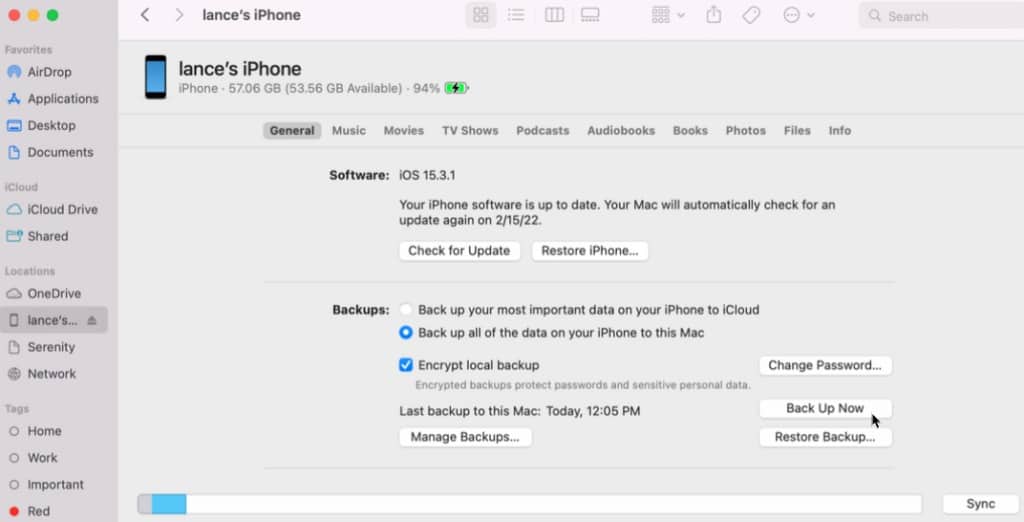Viewport: 1024px width, 522px height.
Task: Go back with the back arrow
Action: [146, 15]
